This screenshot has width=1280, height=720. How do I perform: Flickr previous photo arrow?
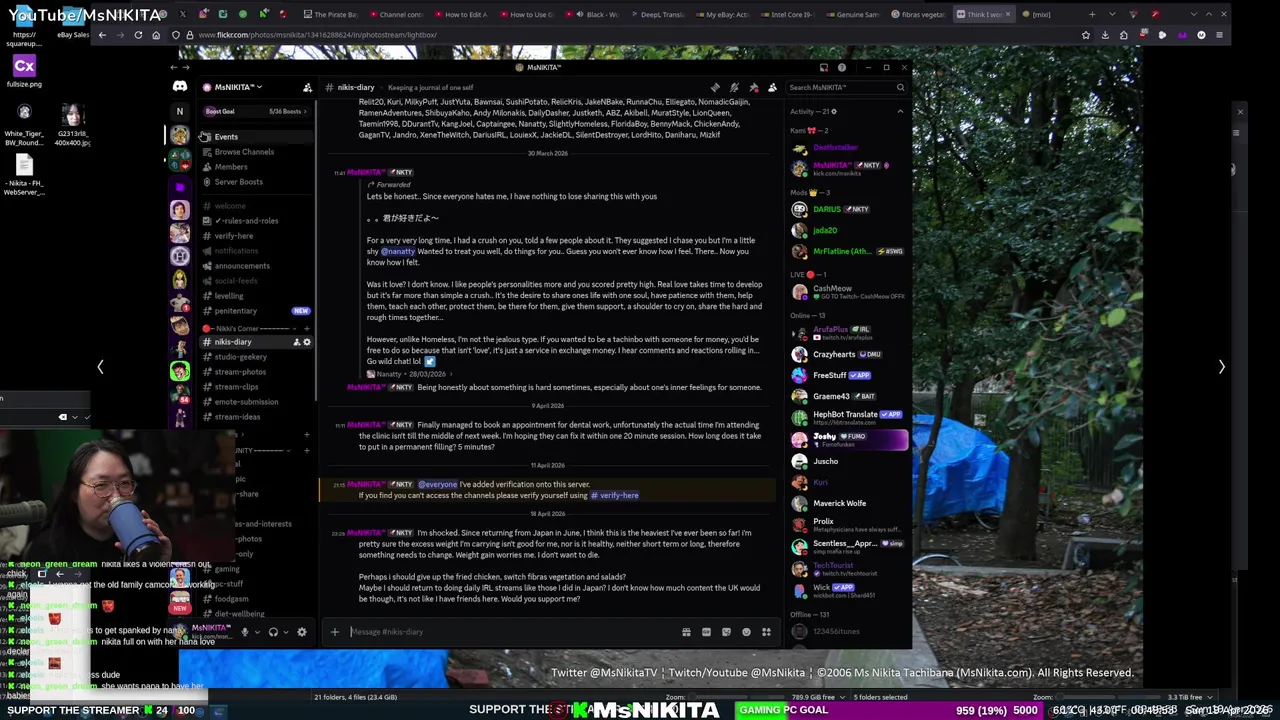pyautogui.click(x=100, y=367)
